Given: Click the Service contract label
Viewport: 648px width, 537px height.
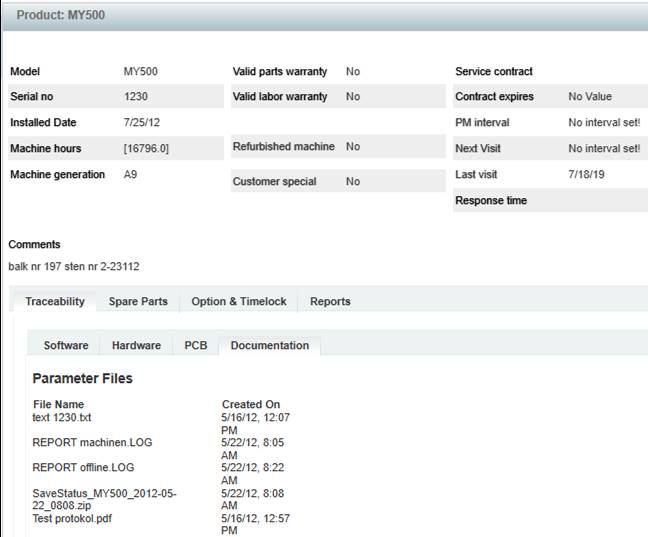Looking at the screenshot, I should click(494, 71).
